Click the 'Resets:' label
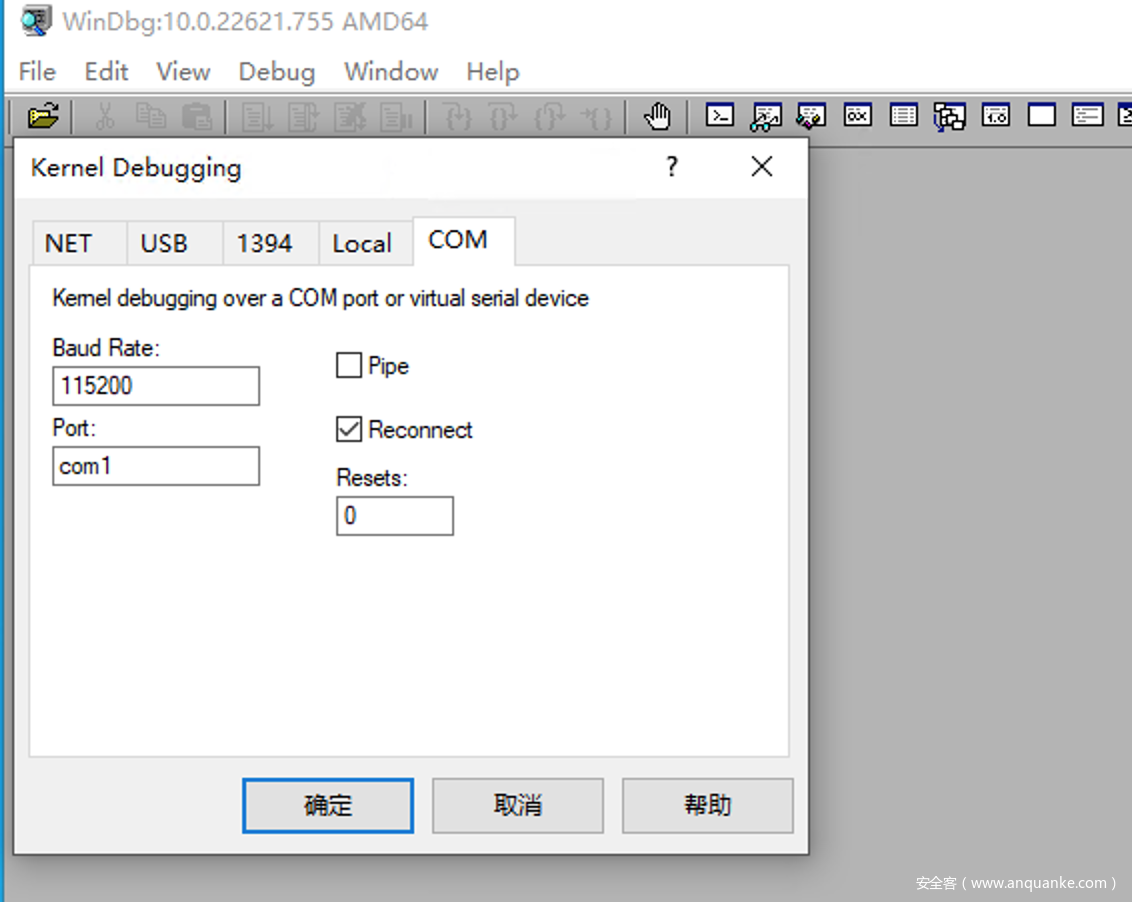The height and width of the screenshot is (902, 1132). [372, 478]
